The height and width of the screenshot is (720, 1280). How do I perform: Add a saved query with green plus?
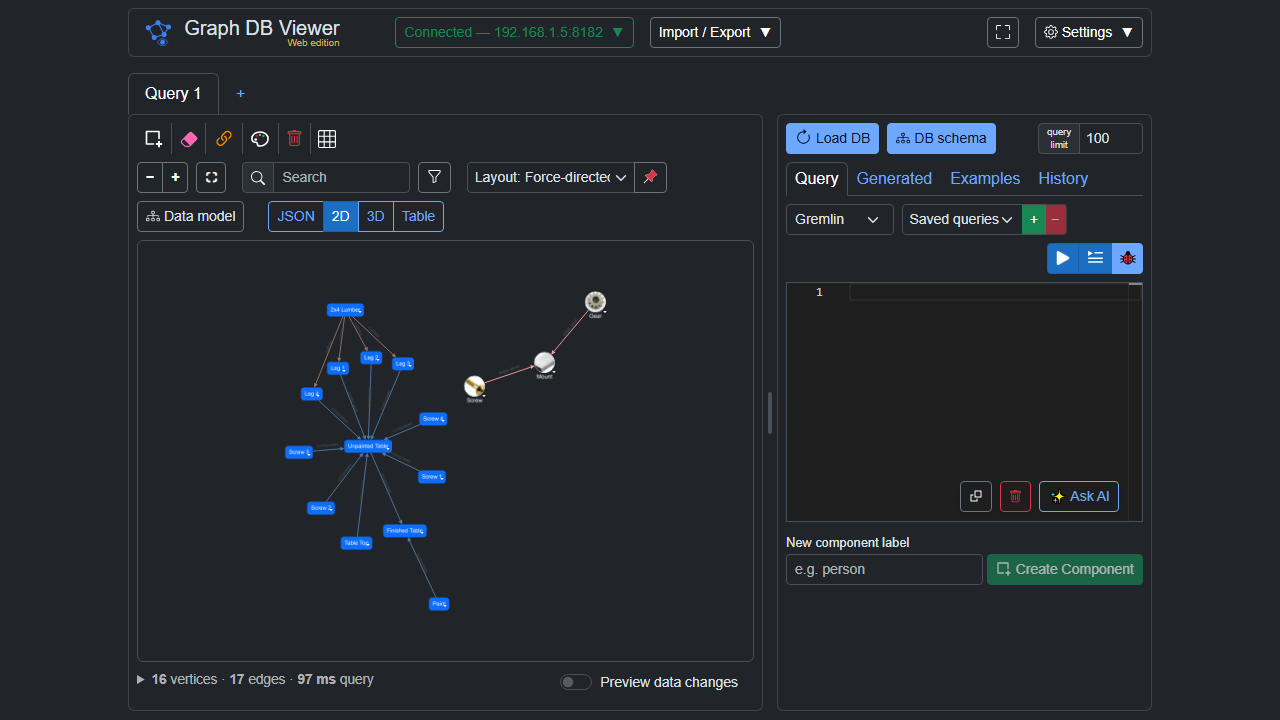click(1034, 219)
